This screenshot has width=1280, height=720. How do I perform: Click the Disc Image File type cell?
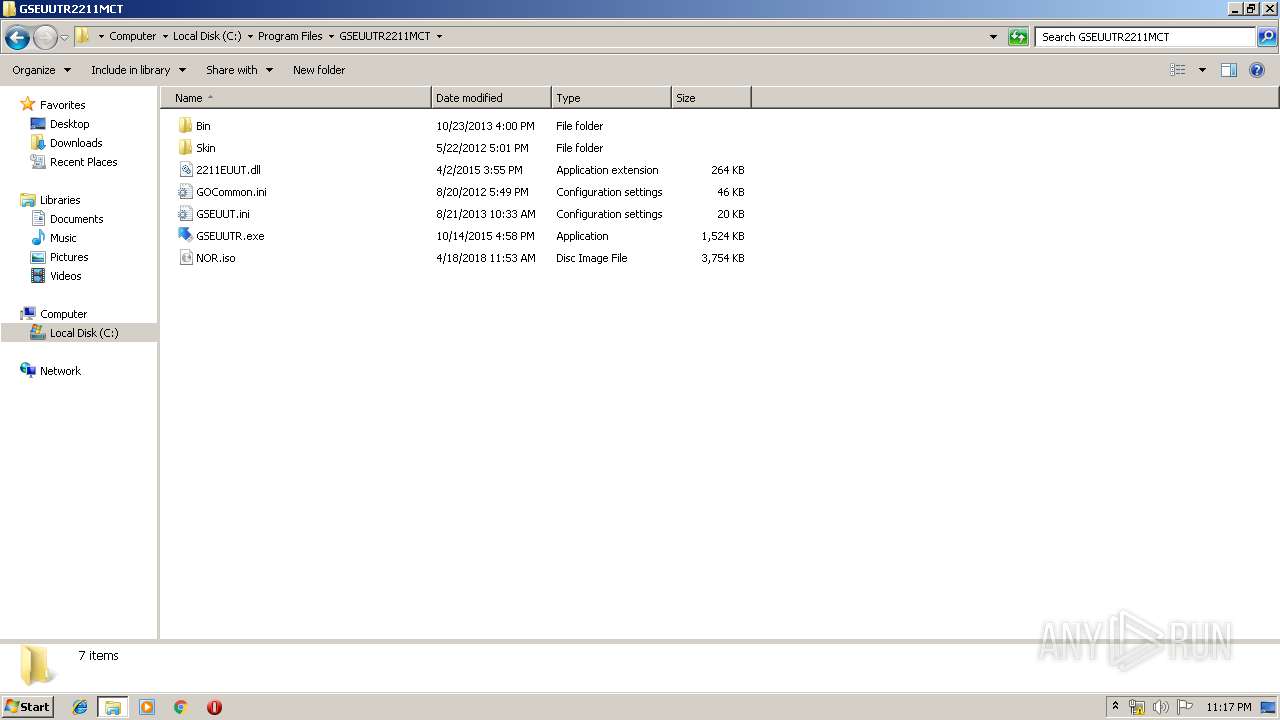(592, 258)
